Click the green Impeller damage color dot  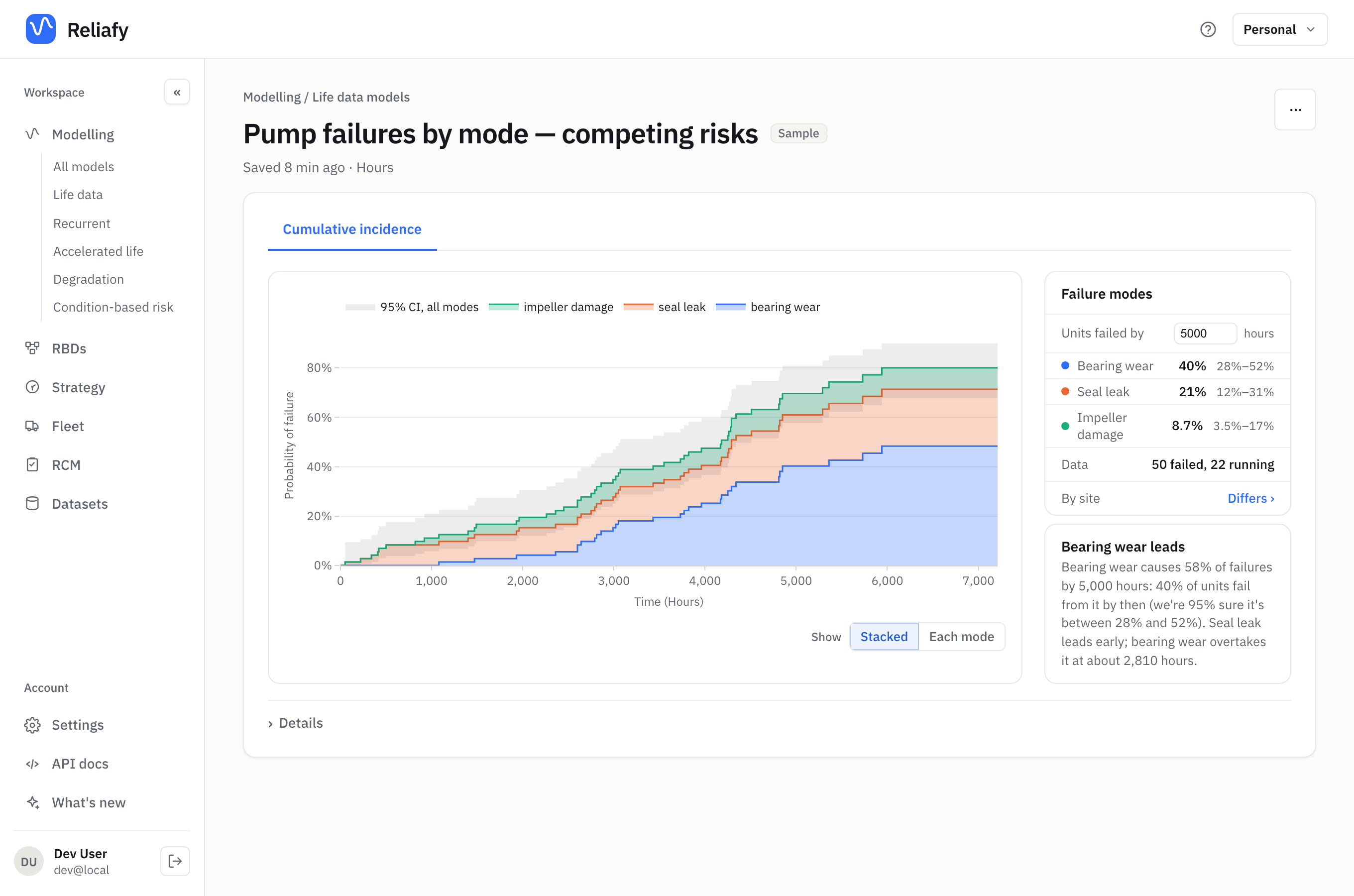point(1065,426)
